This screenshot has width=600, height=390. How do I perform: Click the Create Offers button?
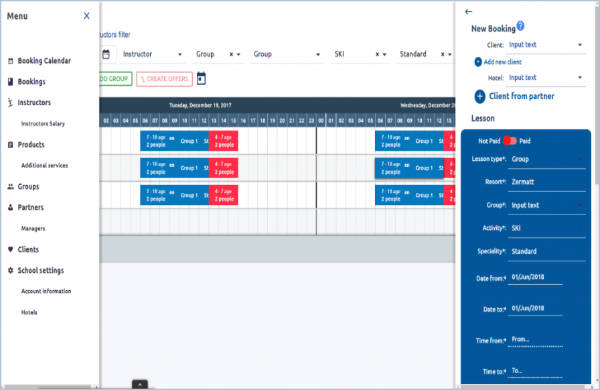pyautogui.click(x=164, y=79)
